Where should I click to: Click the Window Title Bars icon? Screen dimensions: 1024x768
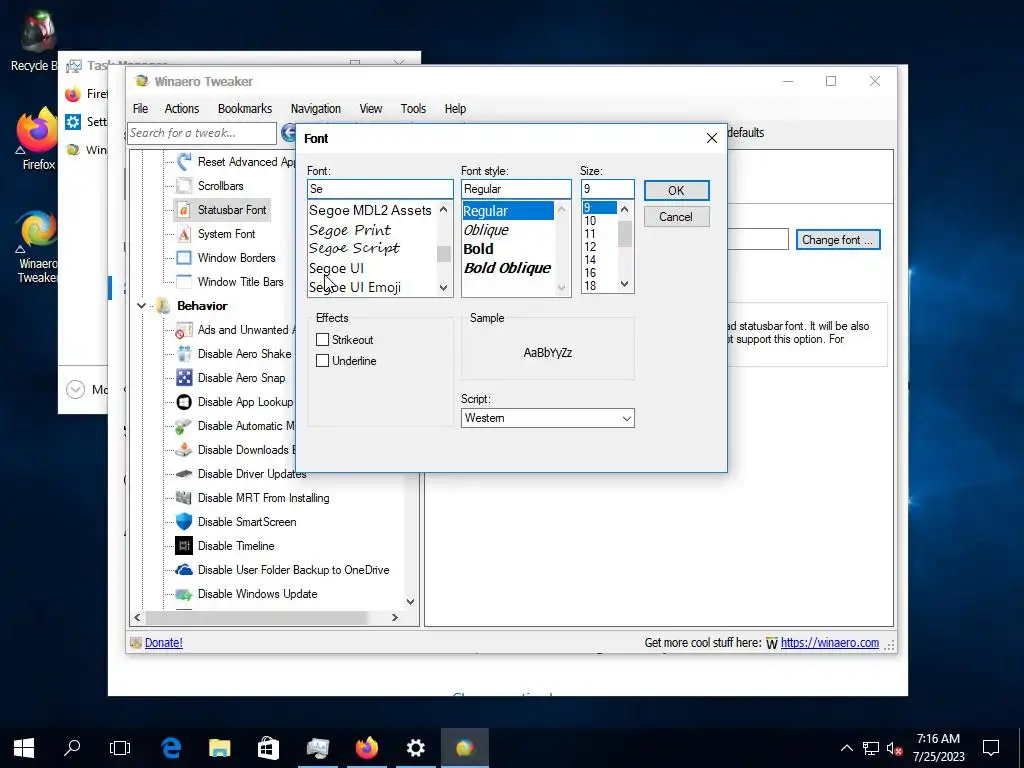[x=184, y=281]
